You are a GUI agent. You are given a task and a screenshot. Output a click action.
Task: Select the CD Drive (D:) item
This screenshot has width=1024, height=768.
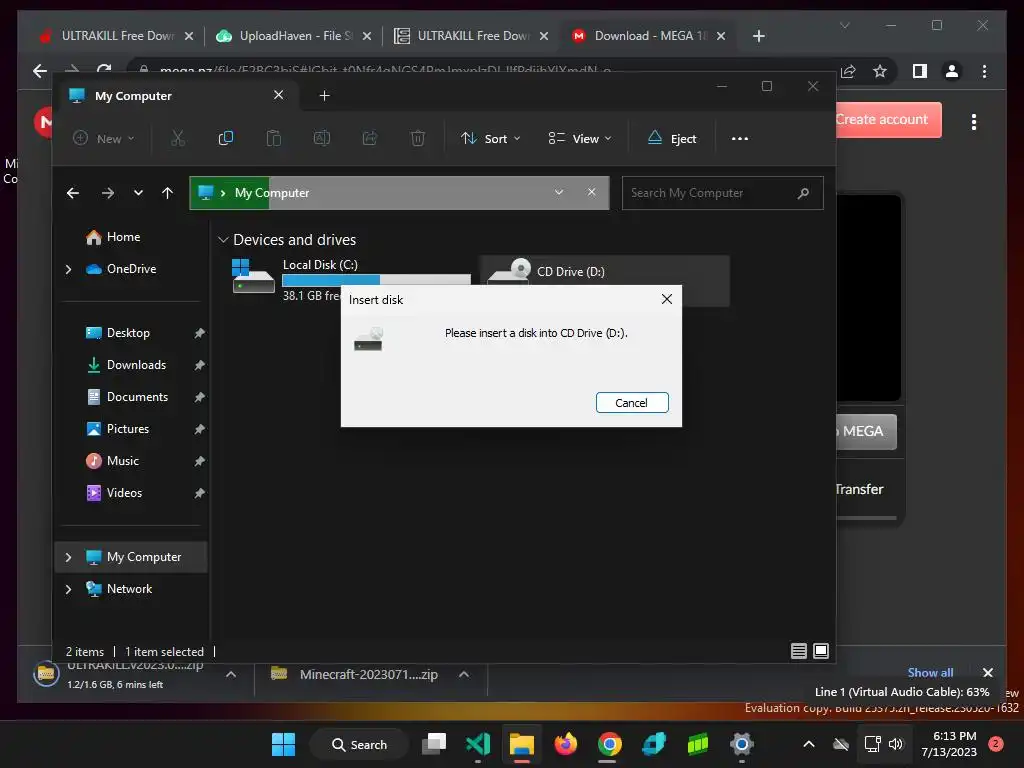(605, 281)
